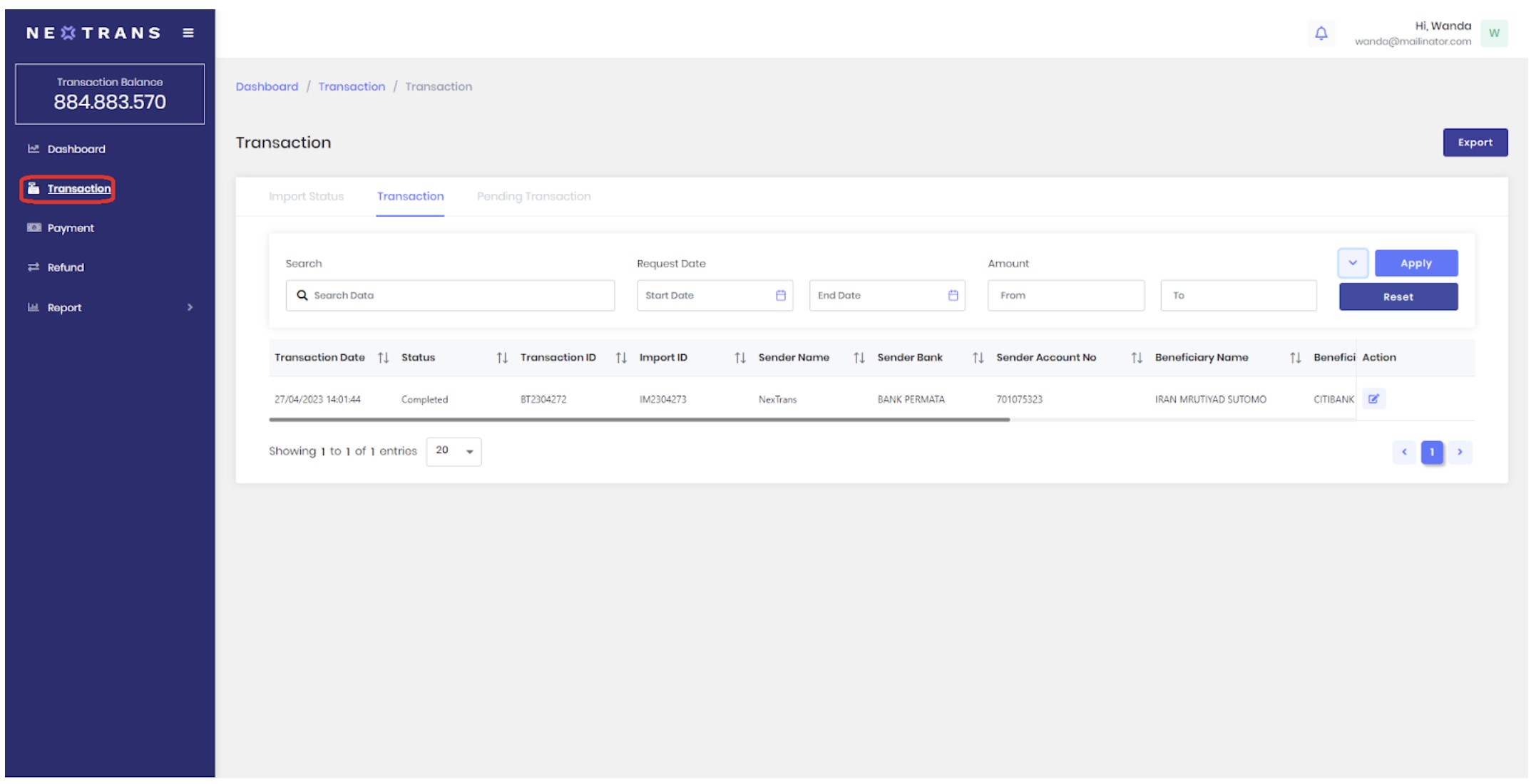Collapse sidebar using hamburger menu icon
This screenshot has width=1536, height=784.
point(188,33)
